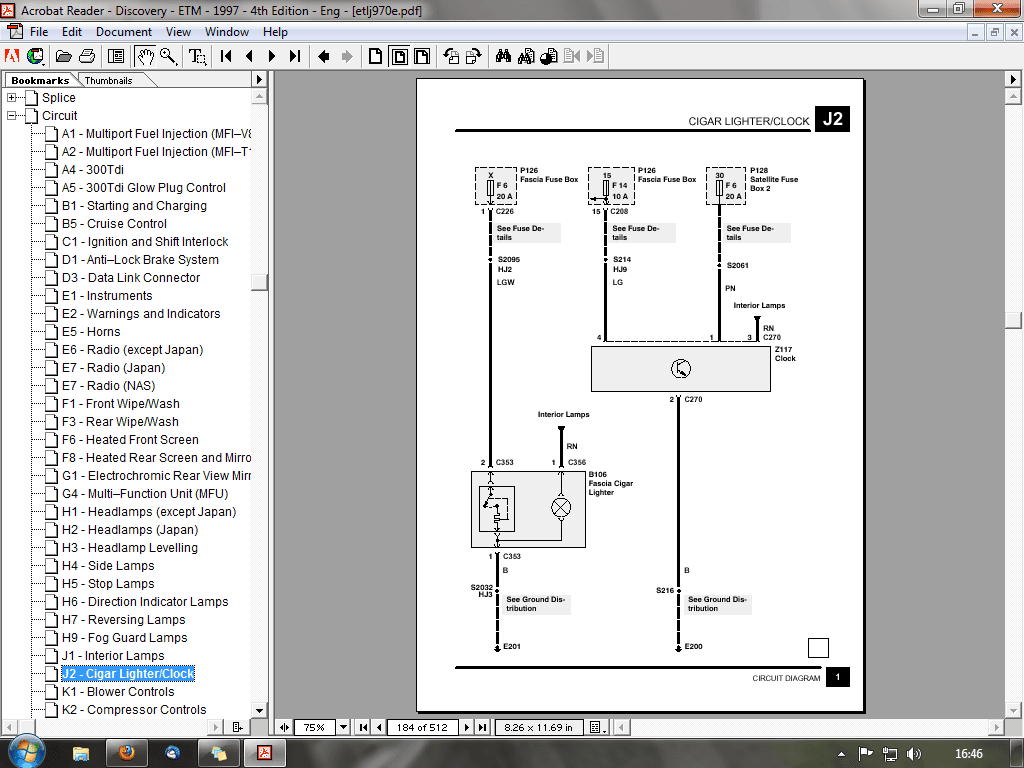Viewport: 1024px width, 768px height.
Task: Enable Fit in Window page view
Action: point(399,57)
